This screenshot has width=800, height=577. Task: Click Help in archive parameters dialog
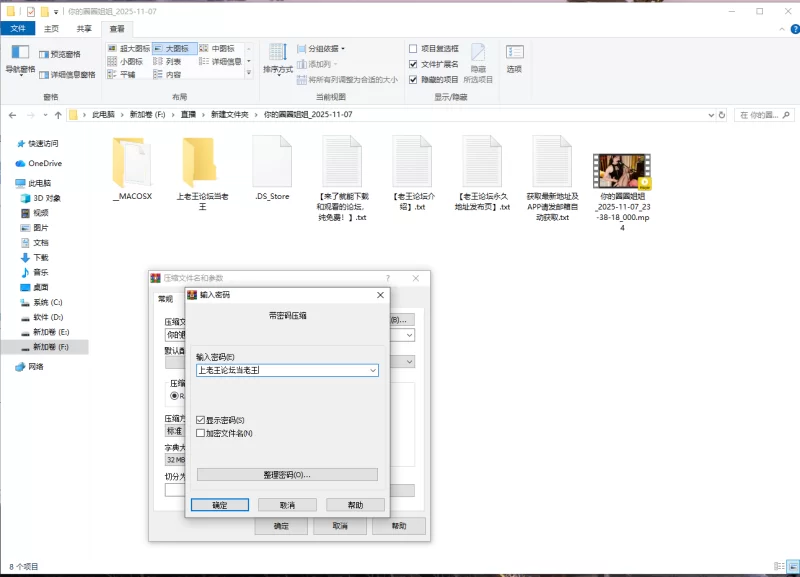(x=398, y=526)
